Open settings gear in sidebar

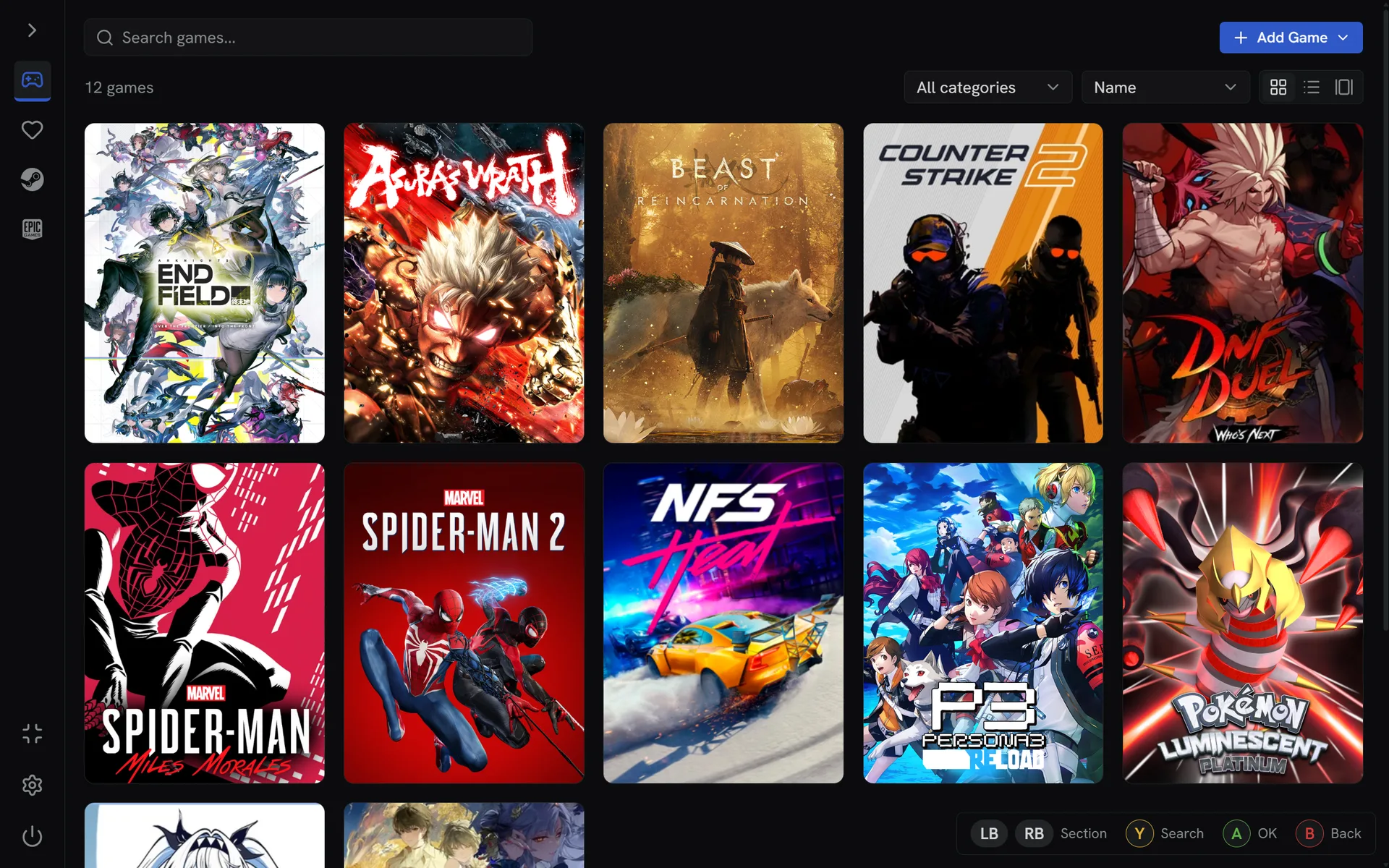32,785
